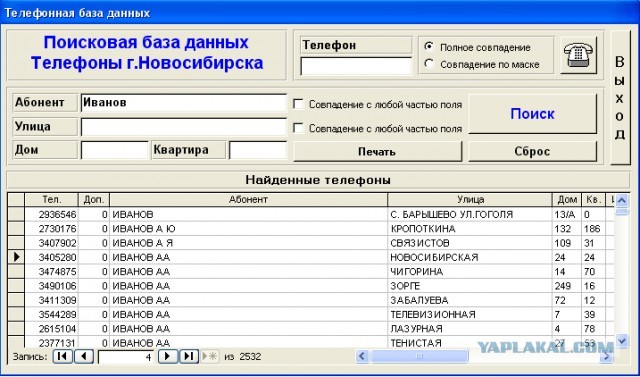Click street ТЕЛЕВИЗИОННАЯ cell
640x377 pixels.
pyautogui.click(x=470, y=314)
